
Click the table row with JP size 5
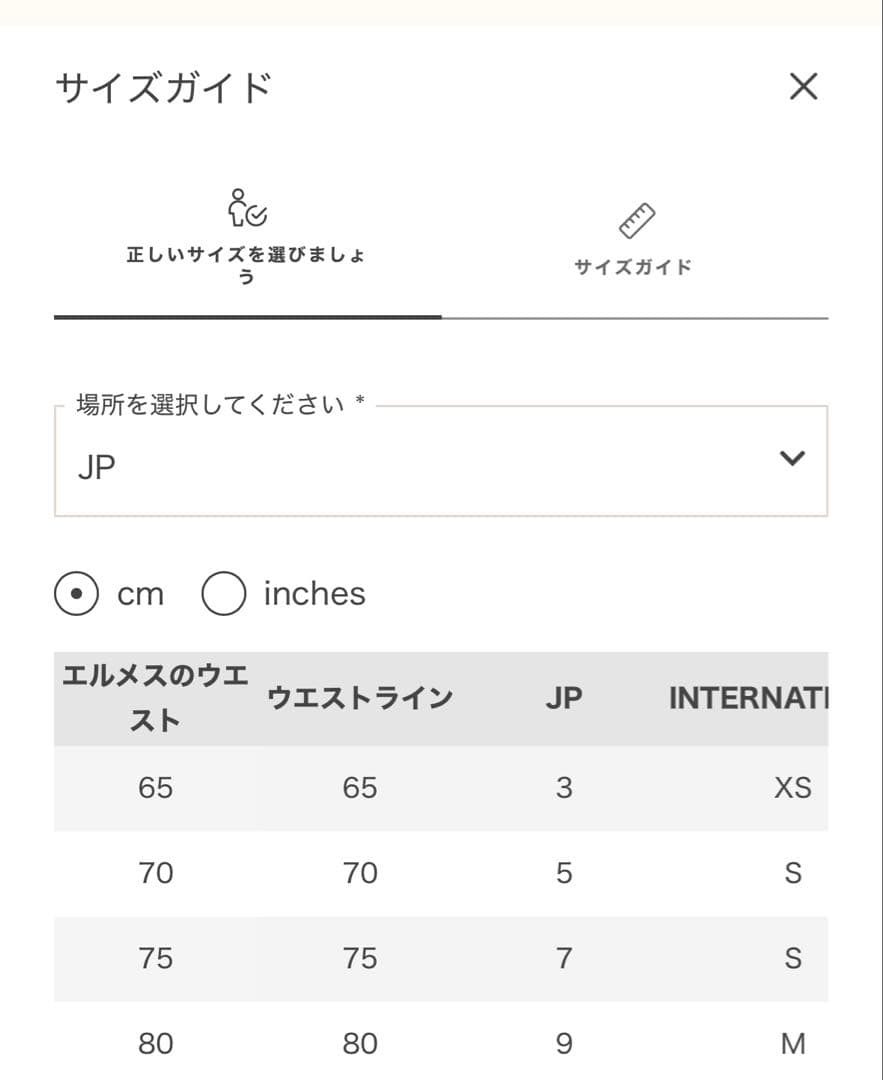click(440, 872)
